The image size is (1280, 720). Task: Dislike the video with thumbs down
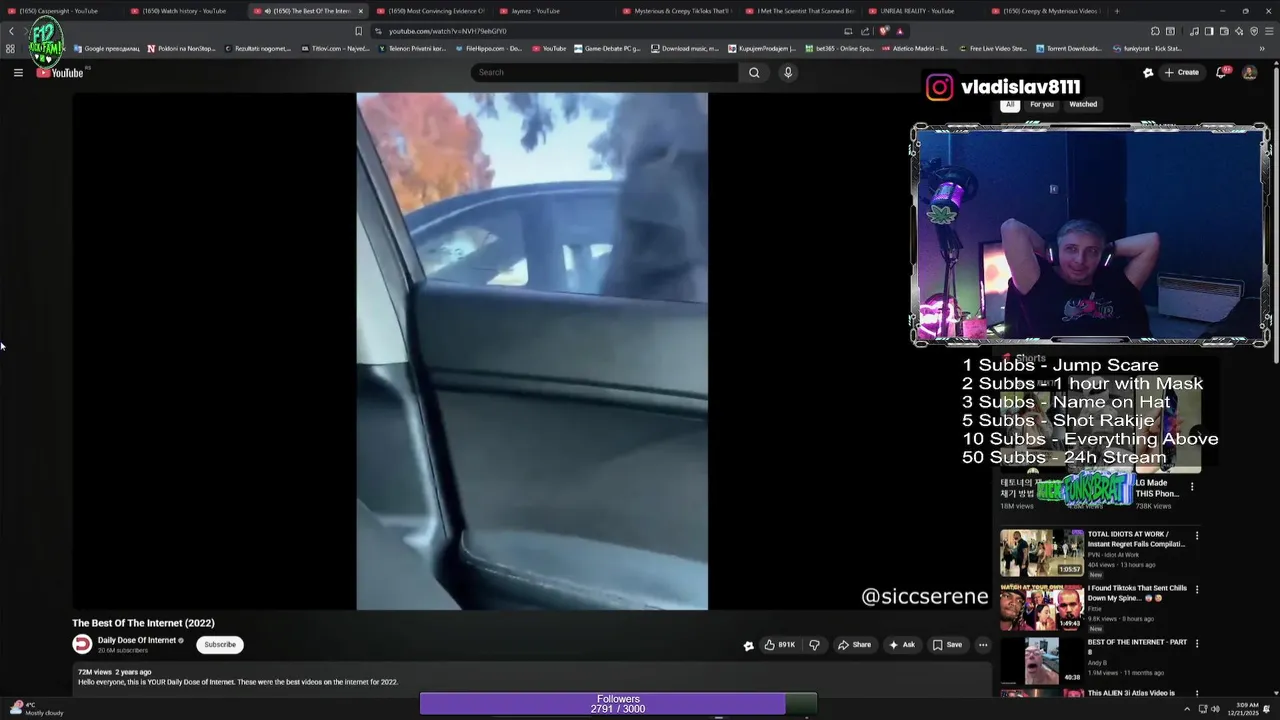tap(814, 645)
